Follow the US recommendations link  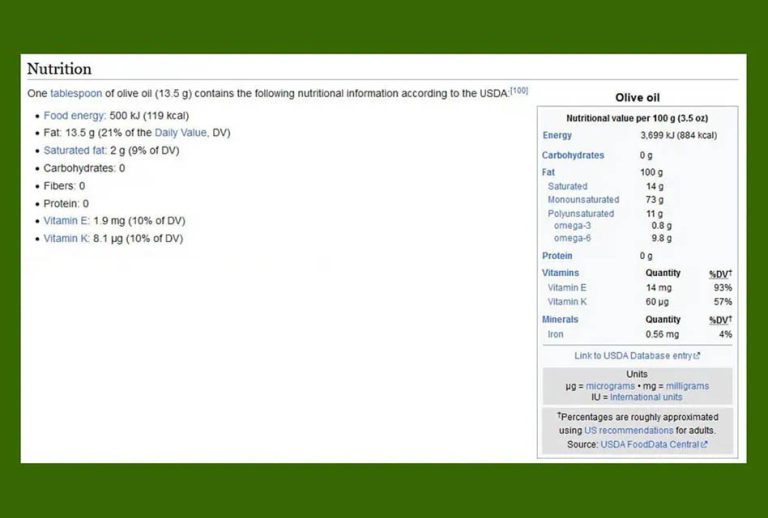tap(629, 431)
